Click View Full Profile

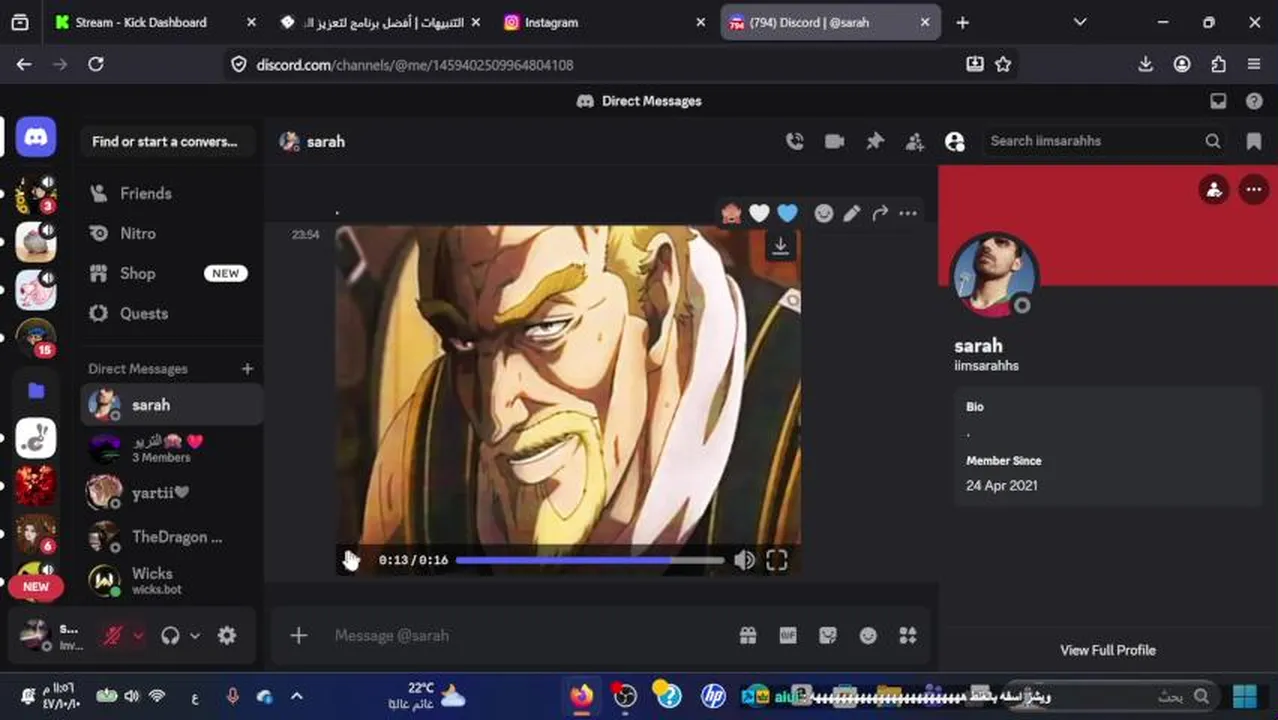[1108, 650]
